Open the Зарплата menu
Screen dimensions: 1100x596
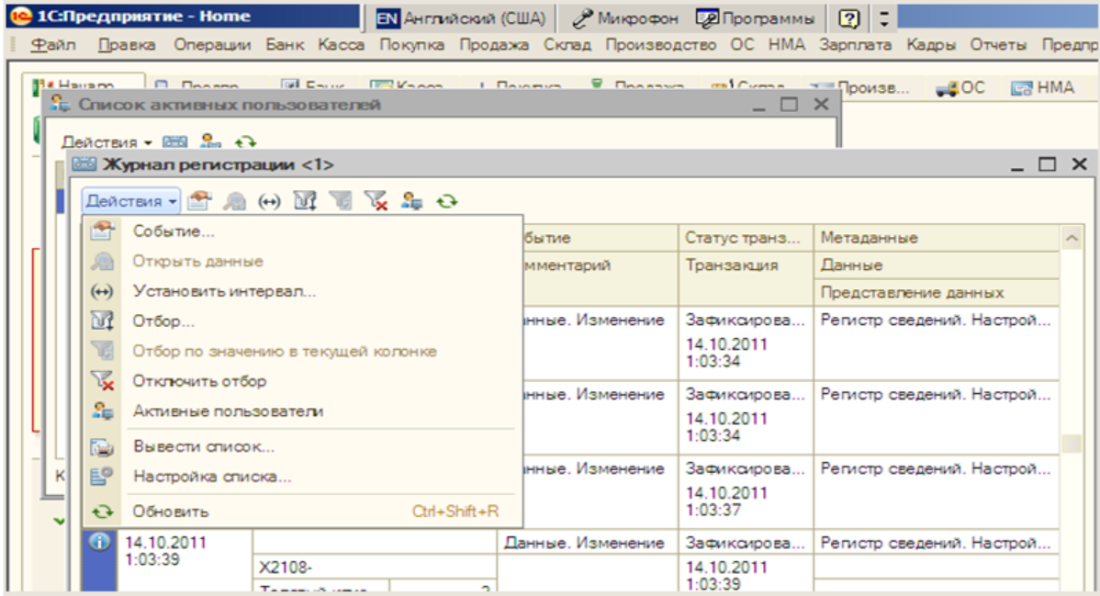(x=856, y=45)
